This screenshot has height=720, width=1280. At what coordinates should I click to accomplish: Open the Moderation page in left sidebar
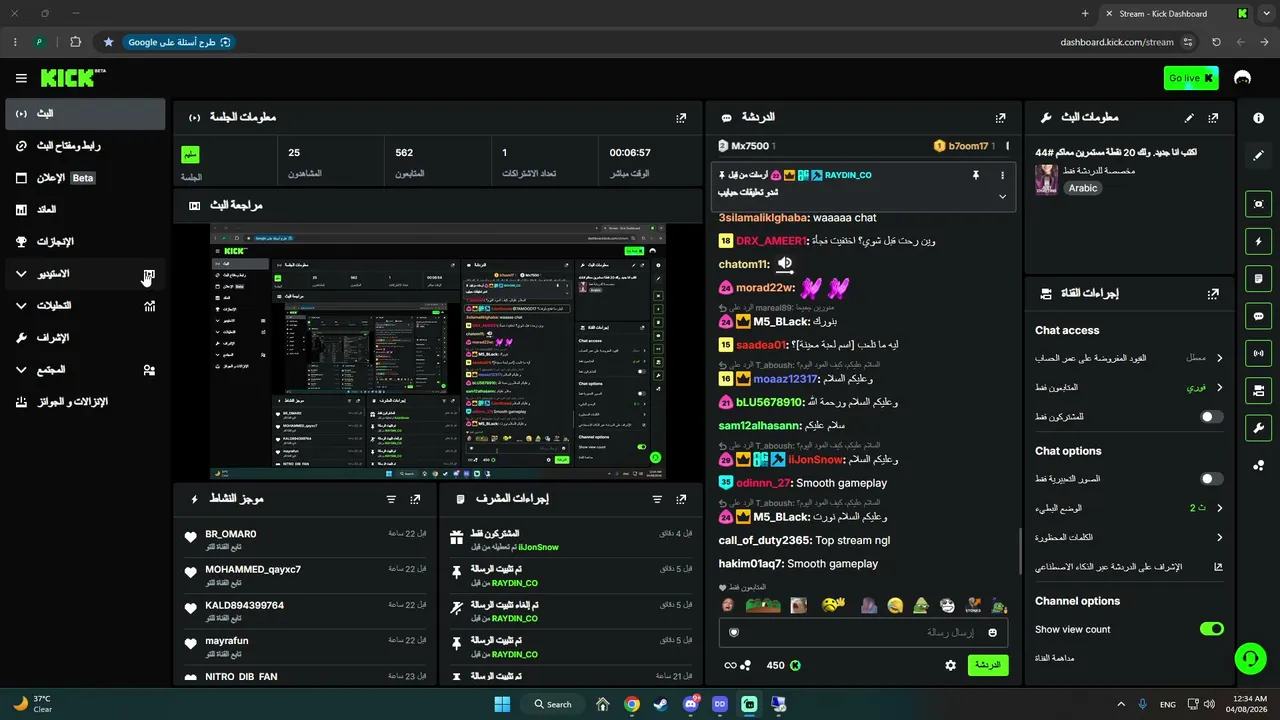click(85, 338)
